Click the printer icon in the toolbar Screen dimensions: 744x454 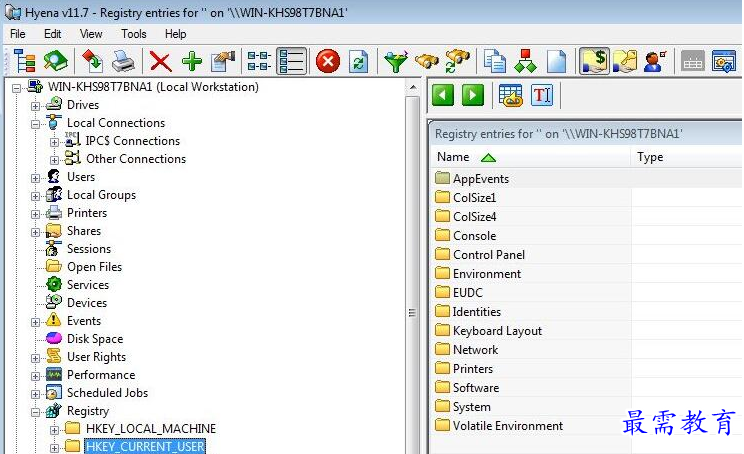click(123, 61)
